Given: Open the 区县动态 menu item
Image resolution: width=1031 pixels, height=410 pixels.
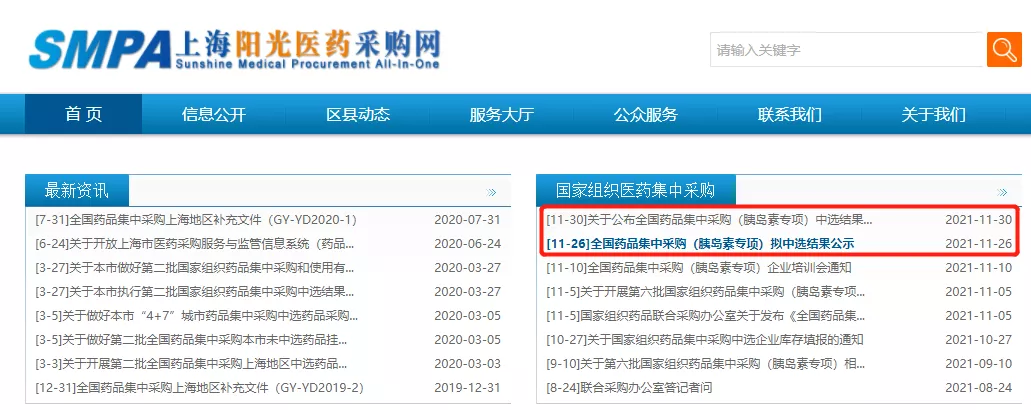Looking at the screenshot, I should pos(358,114).
